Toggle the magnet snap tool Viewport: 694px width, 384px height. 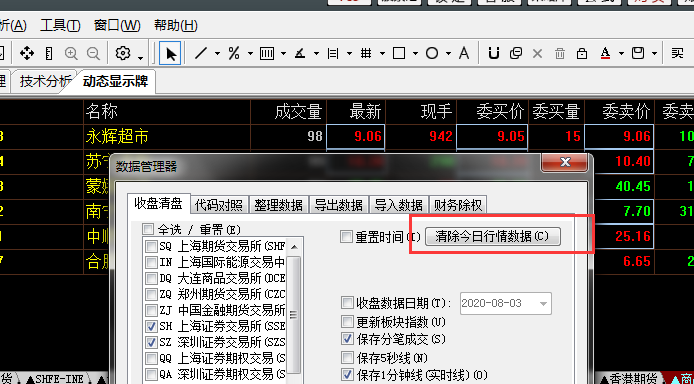[x=494, y=54]
